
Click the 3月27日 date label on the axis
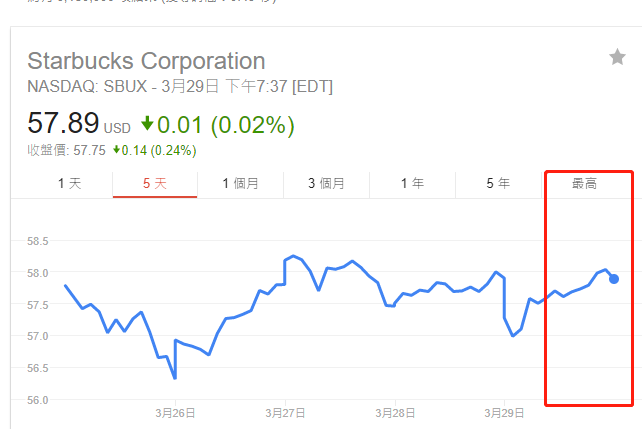coord(286,411)
